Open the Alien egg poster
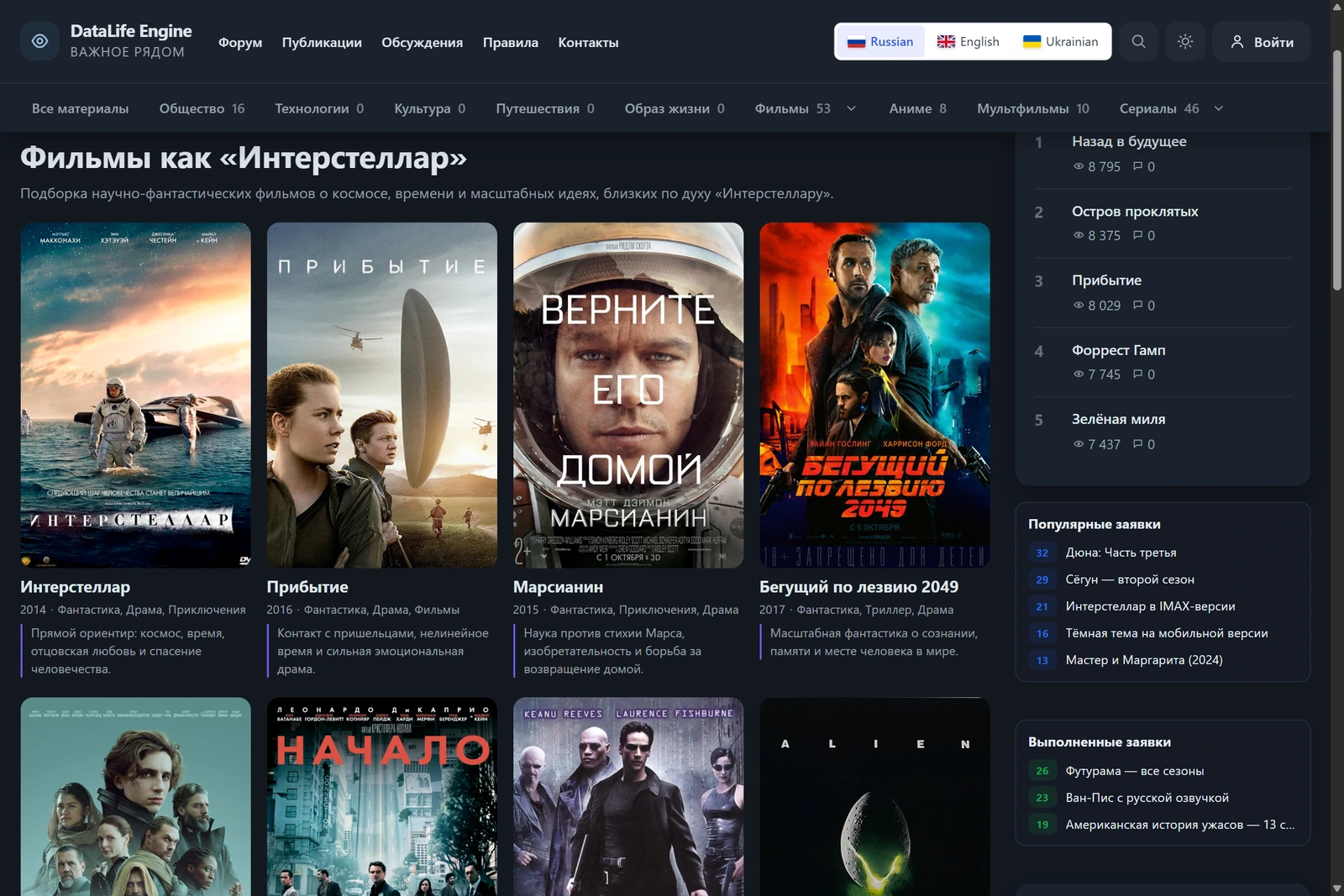1344x896 pixels. pos(874,797)
